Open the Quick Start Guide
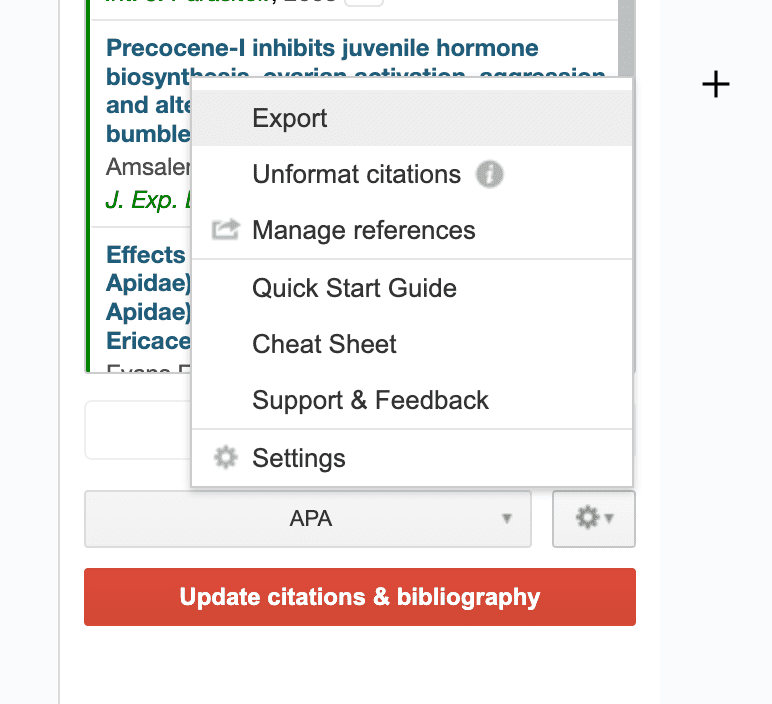 coord(354,289)
